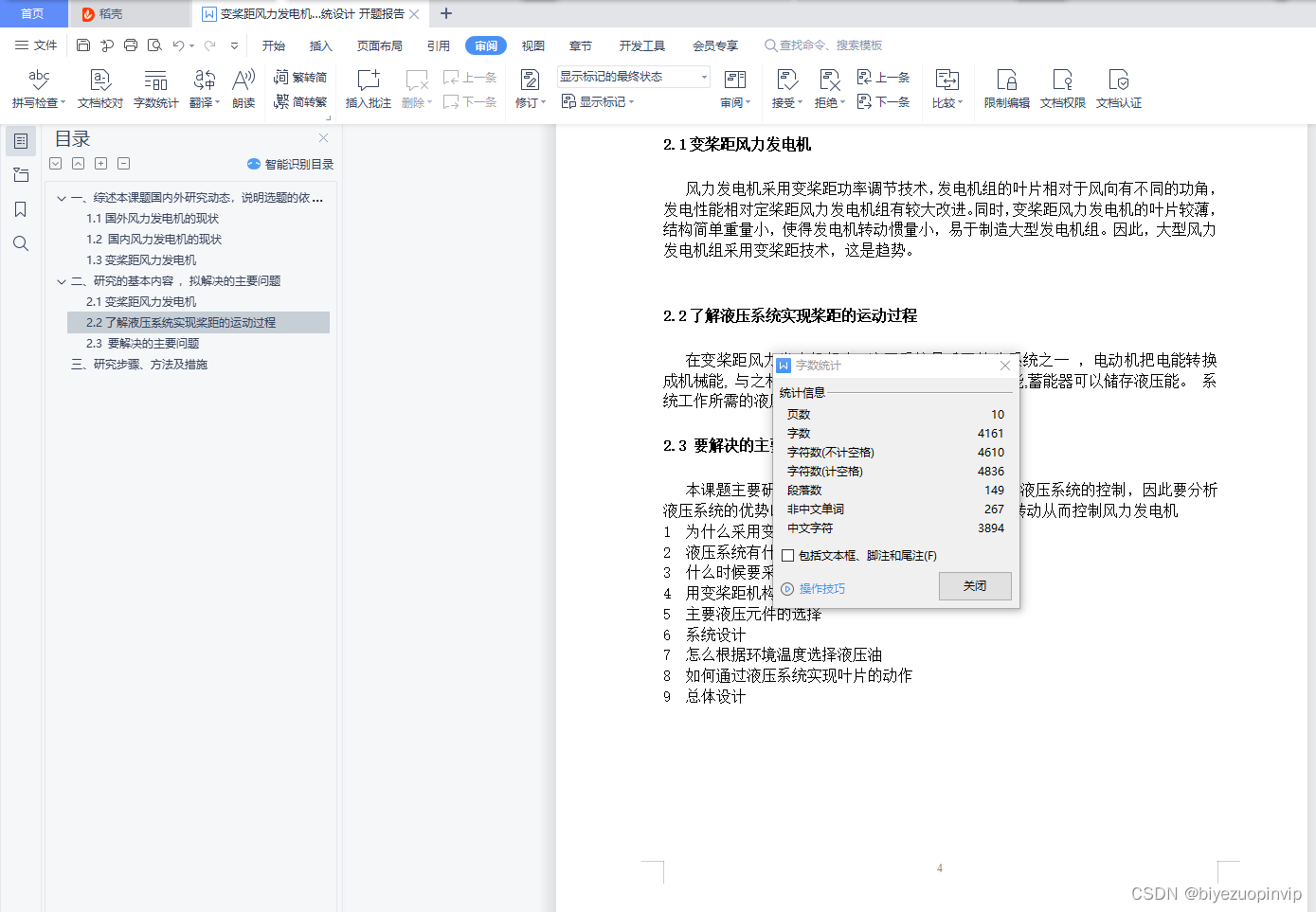This screenshot has width=1316, height=912.
Task: Click the expand-level plus box in outline panel
Action: point(100,163)
